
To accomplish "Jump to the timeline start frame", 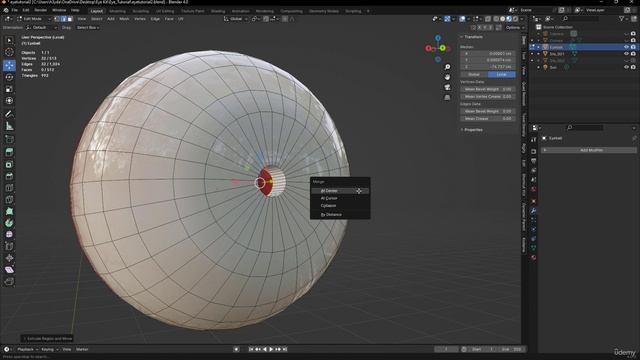I will pos(251,349).
